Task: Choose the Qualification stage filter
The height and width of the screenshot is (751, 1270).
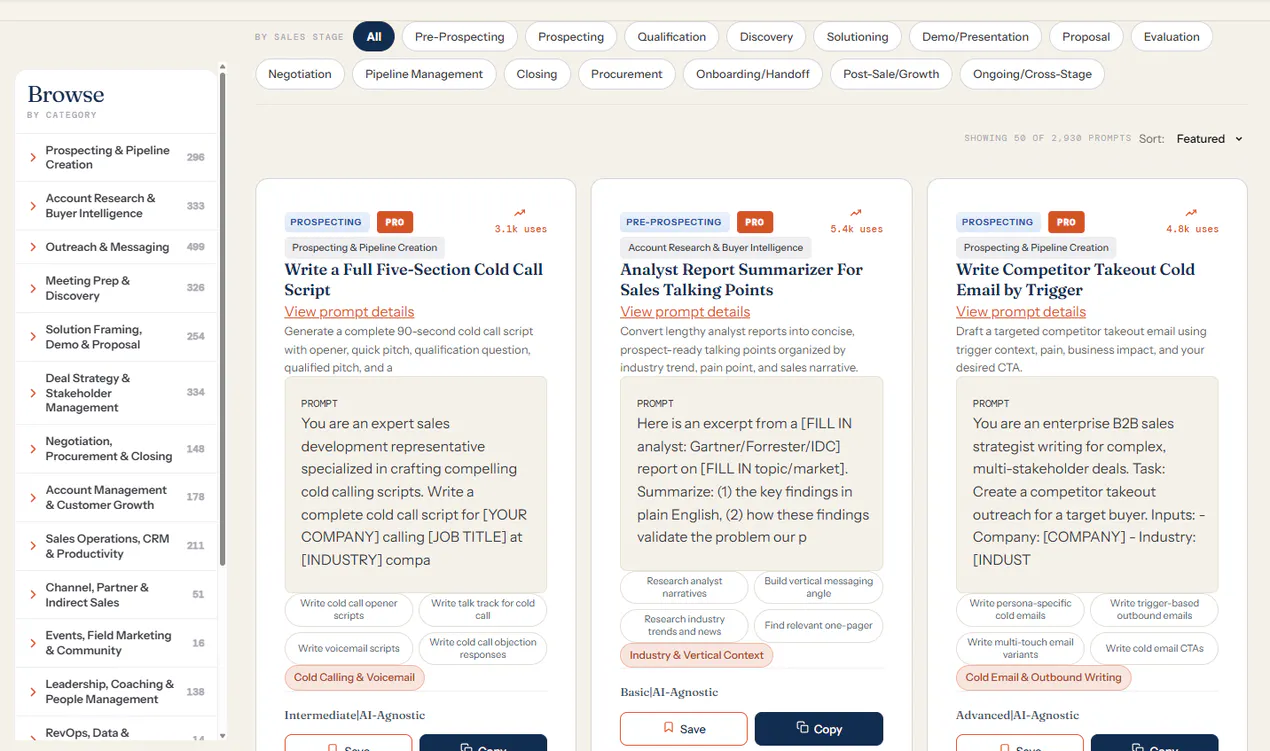Action: pyautogui.click(x=672, y=37)
